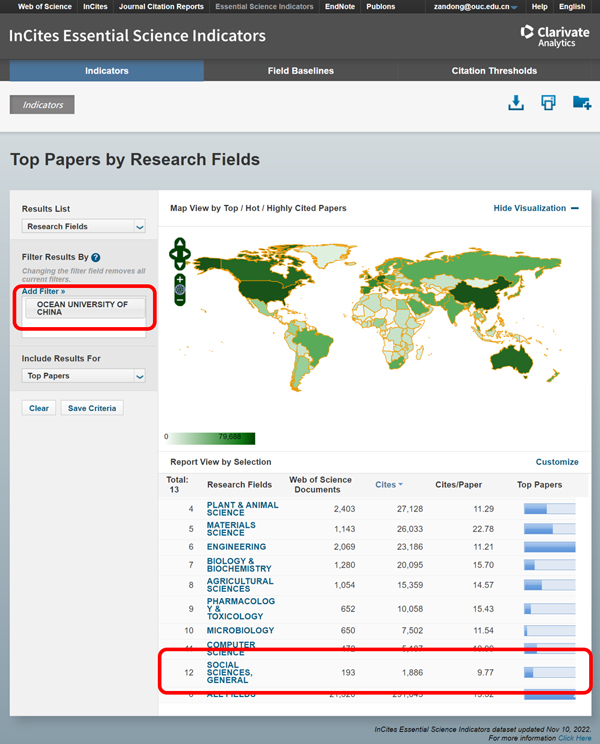Viewport: 600px width, 744px height.
Task: Open the Filter Results By help icon
Action: coord(96,257)
